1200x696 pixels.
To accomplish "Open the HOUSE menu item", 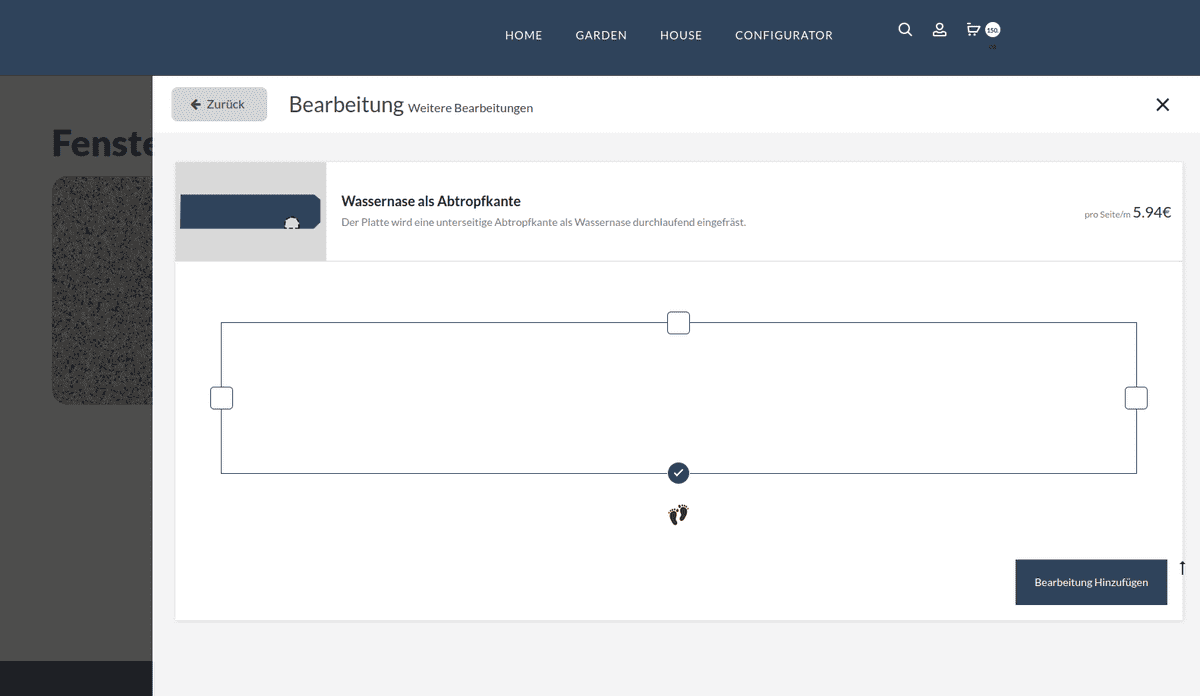I will (681, 35).
